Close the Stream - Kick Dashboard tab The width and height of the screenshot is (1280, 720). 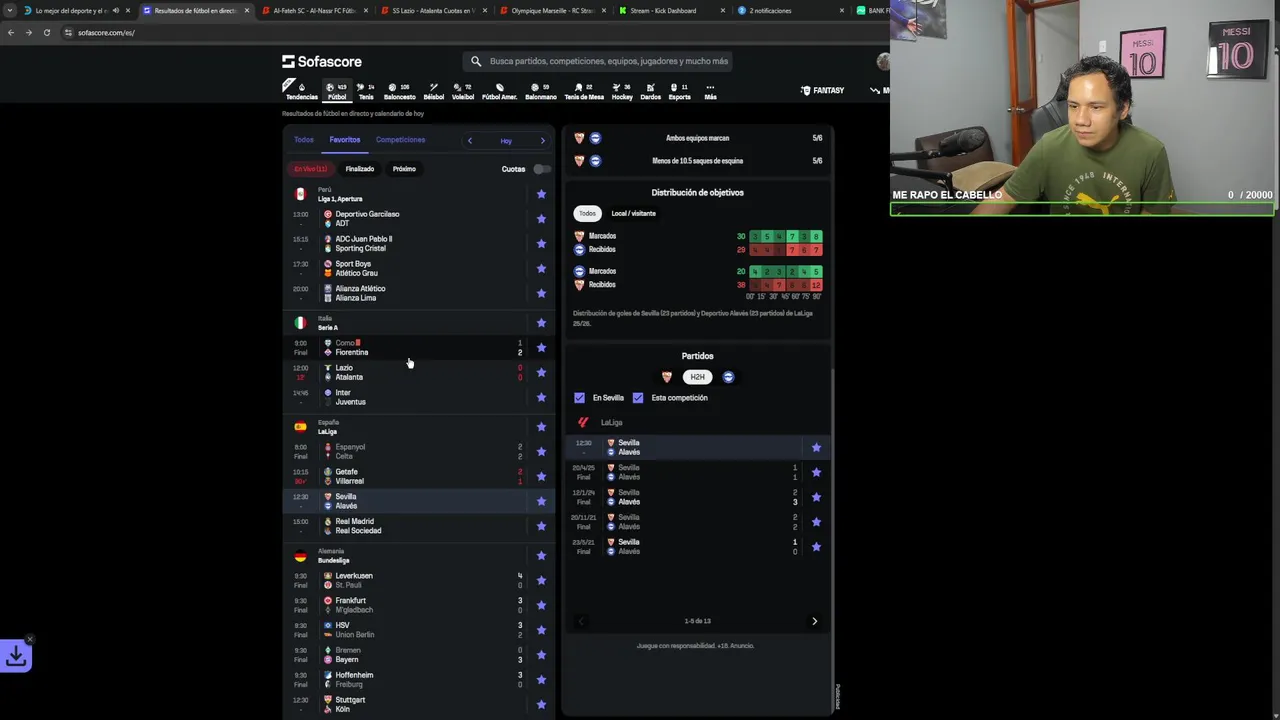click(722, 11)
